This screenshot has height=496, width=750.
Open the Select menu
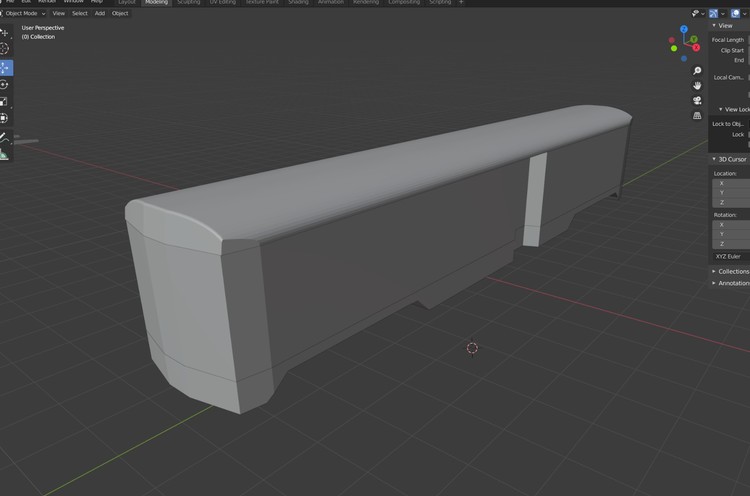click(x=80, y=13)
